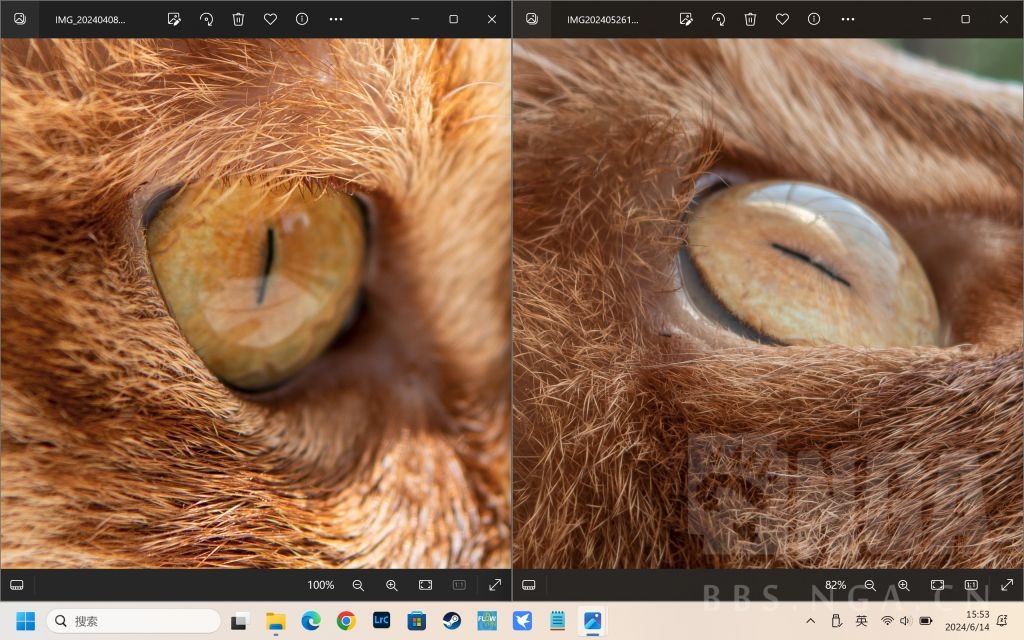Zoom in on the right photo

[903, 585]
